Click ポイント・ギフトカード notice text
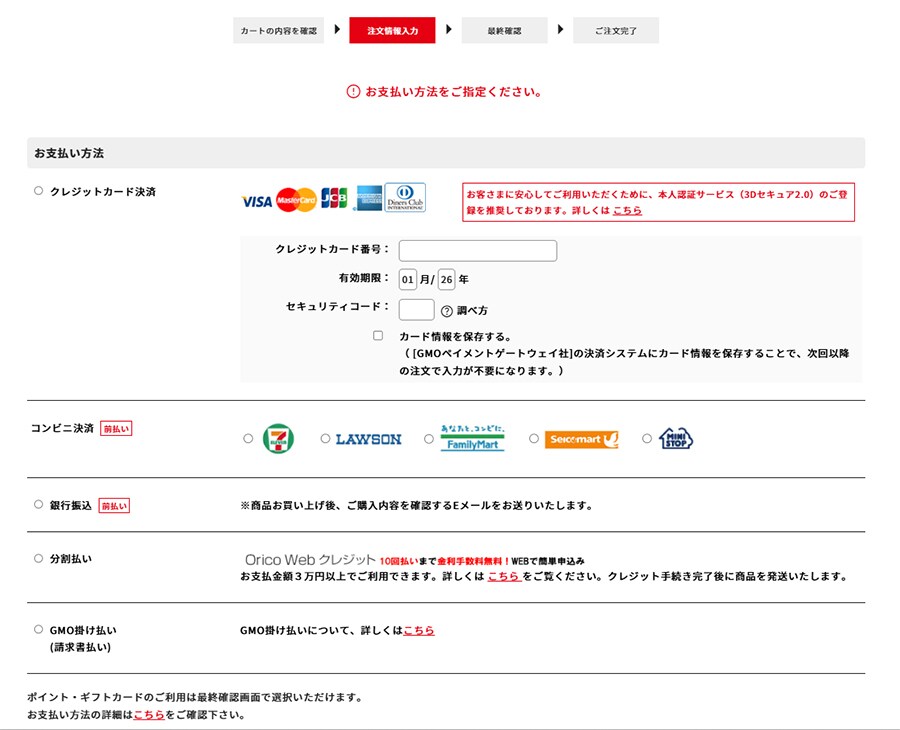Image resolution: width=900 pixels, height=730 pixels. pos(195,697)
